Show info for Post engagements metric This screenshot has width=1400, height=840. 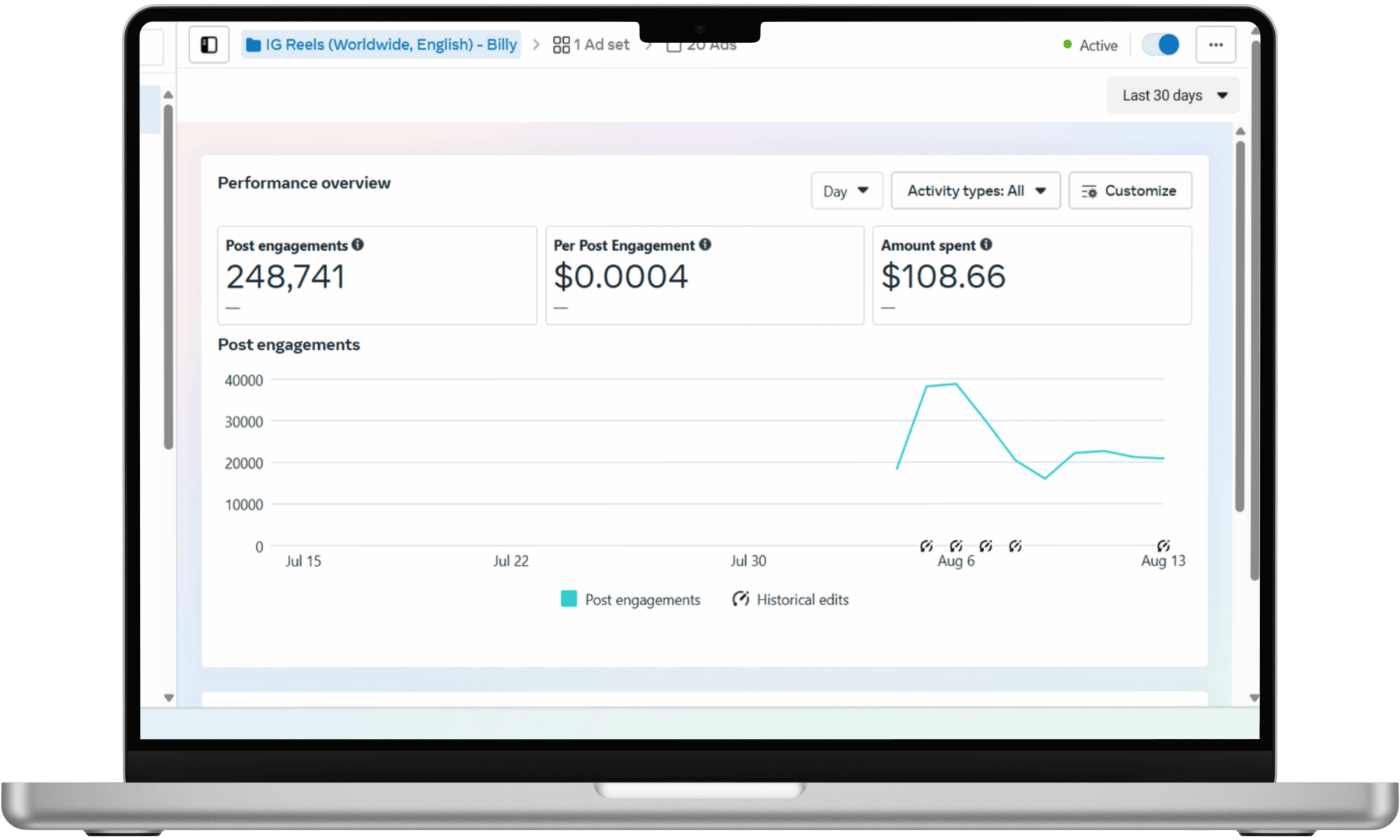click(358, 245)
